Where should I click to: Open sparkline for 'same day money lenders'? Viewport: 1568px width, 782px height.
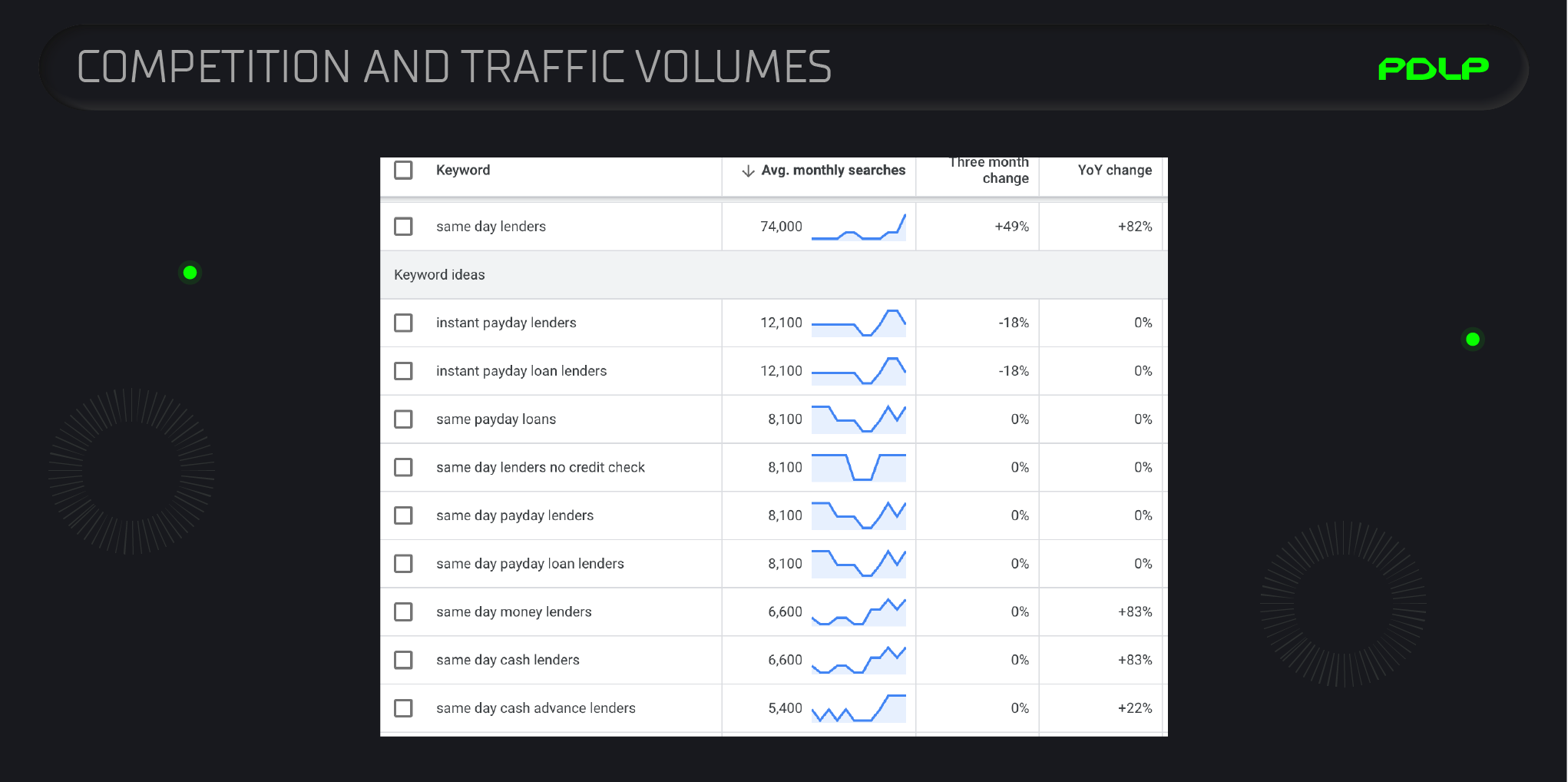click(x=858, y=612)
